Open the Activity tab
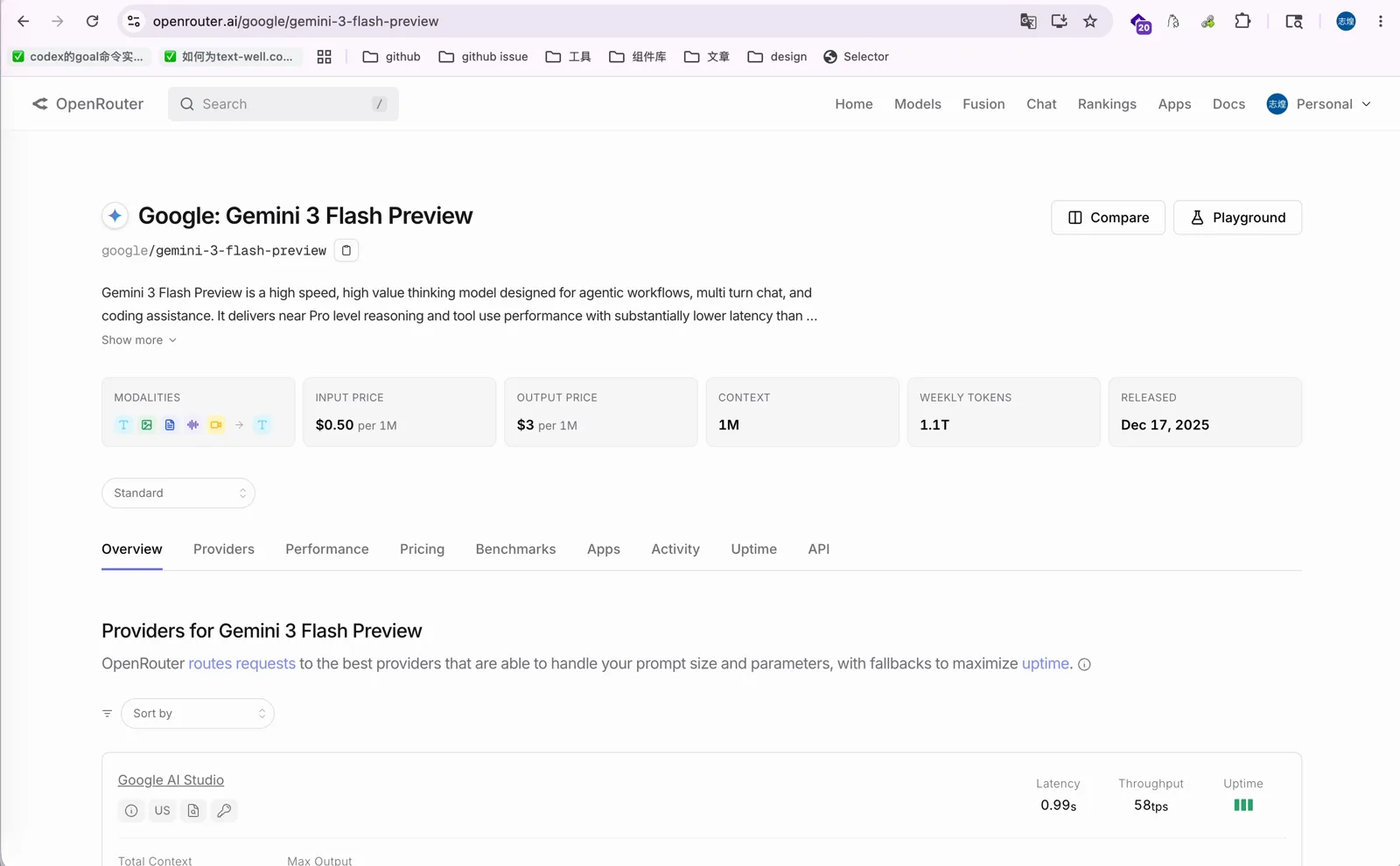The width and height of the screenshot is (1400, 866). (675, 549)
